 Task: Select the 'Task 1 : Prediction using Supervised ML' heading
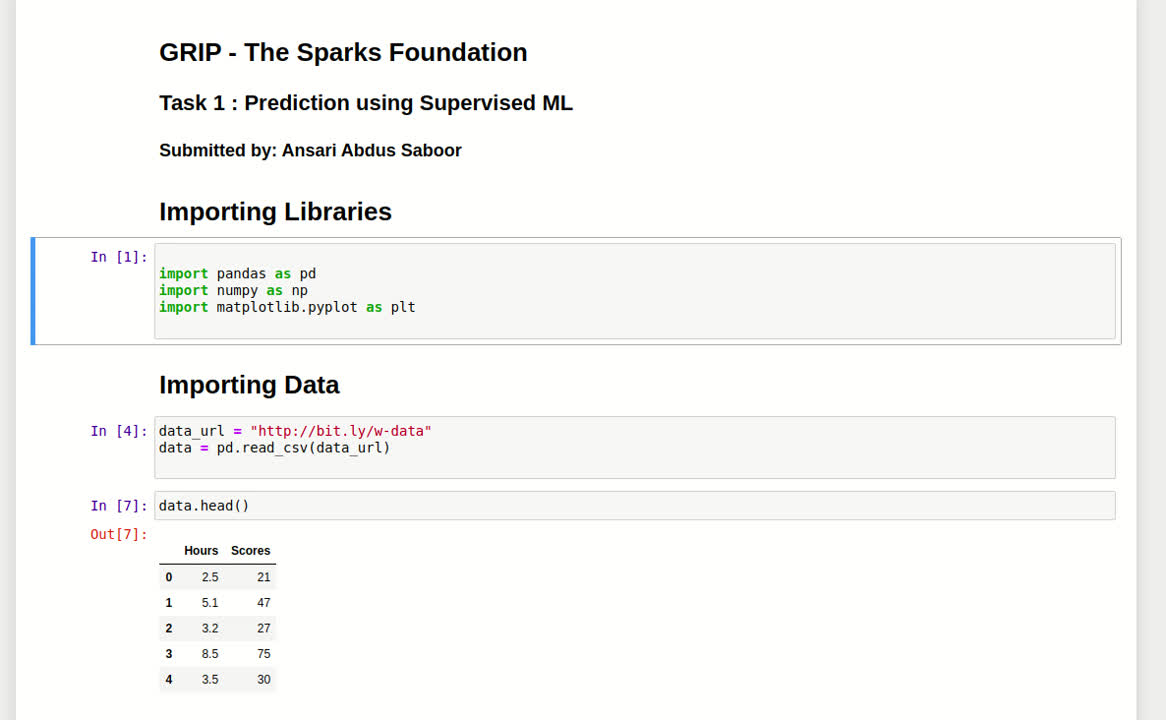(x=366, y=103)
